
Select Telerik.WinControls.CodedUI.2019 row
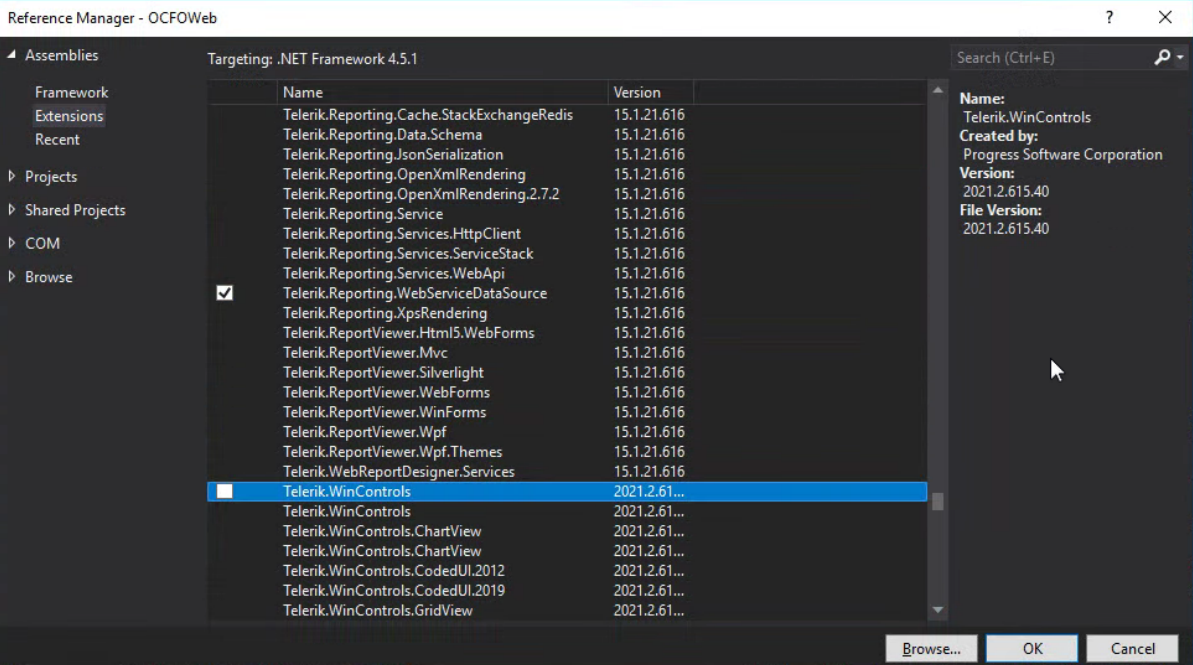(x=567, y=590)
